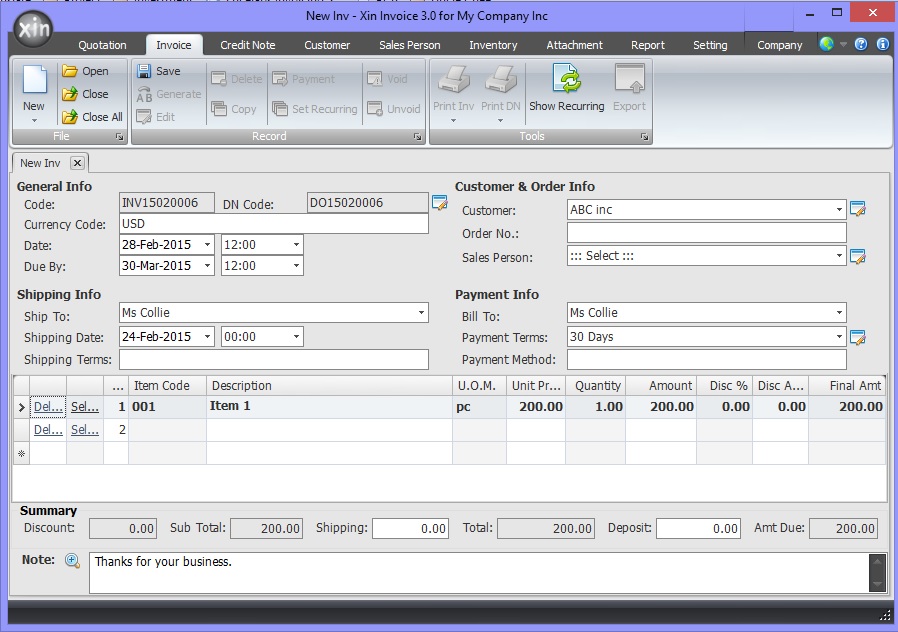The image size is (898, 632).
Task: Open an existing invoice file
Action: 85,71
